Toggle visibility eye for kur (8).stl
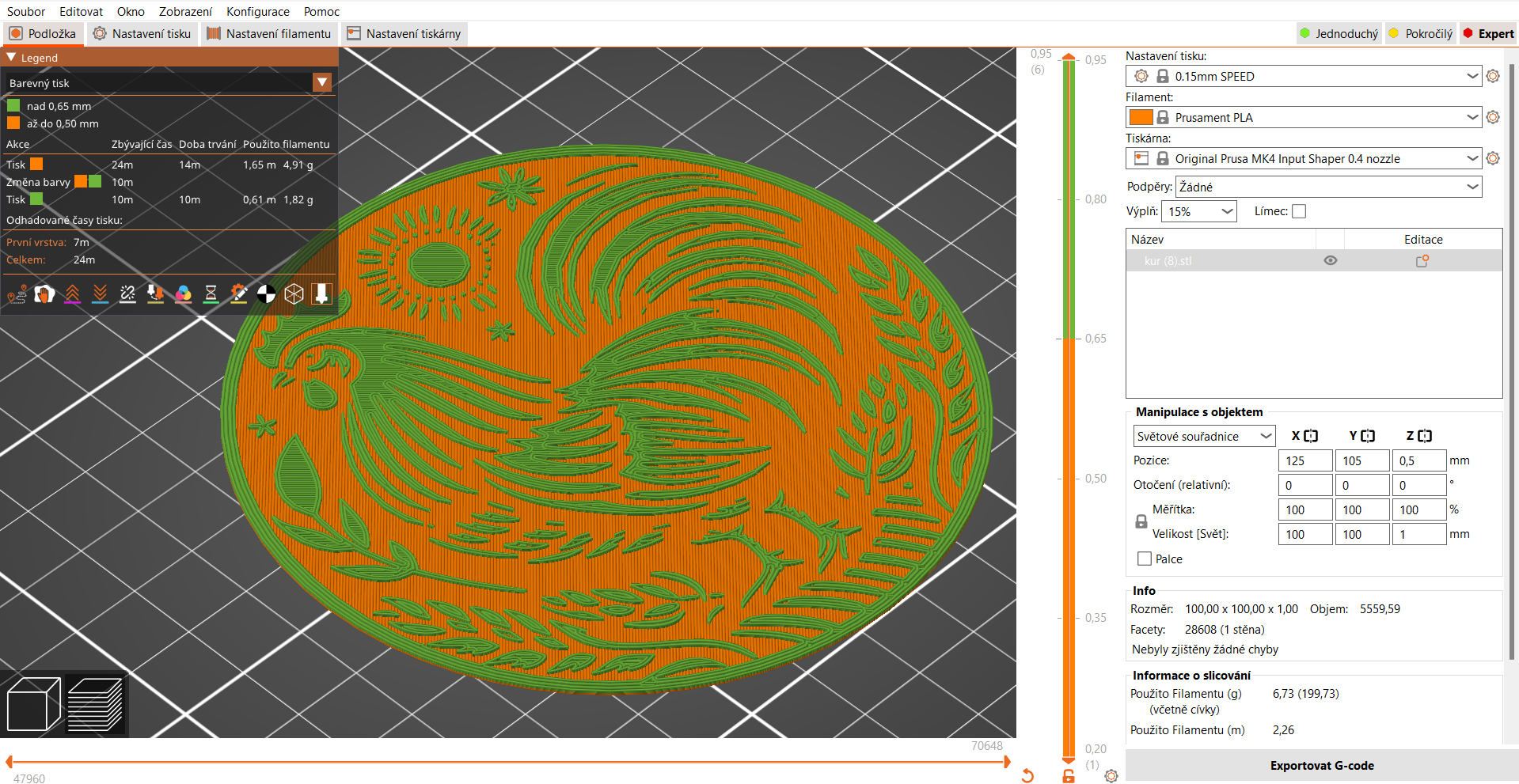This screenshot has width=1519, height=784. point(1331,260)
